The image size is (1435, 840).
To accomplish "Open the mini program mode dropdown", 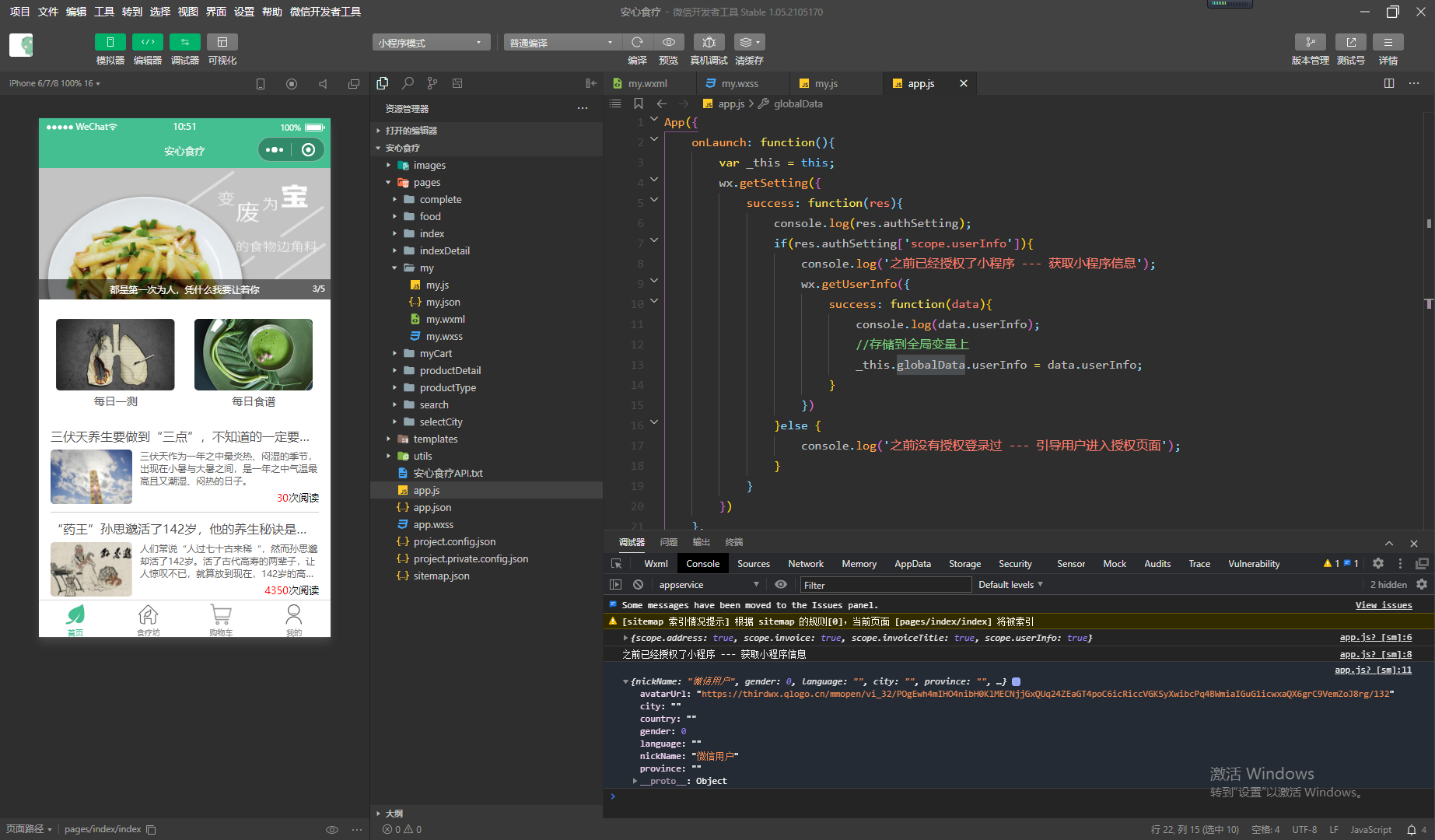I will (431, 43).
